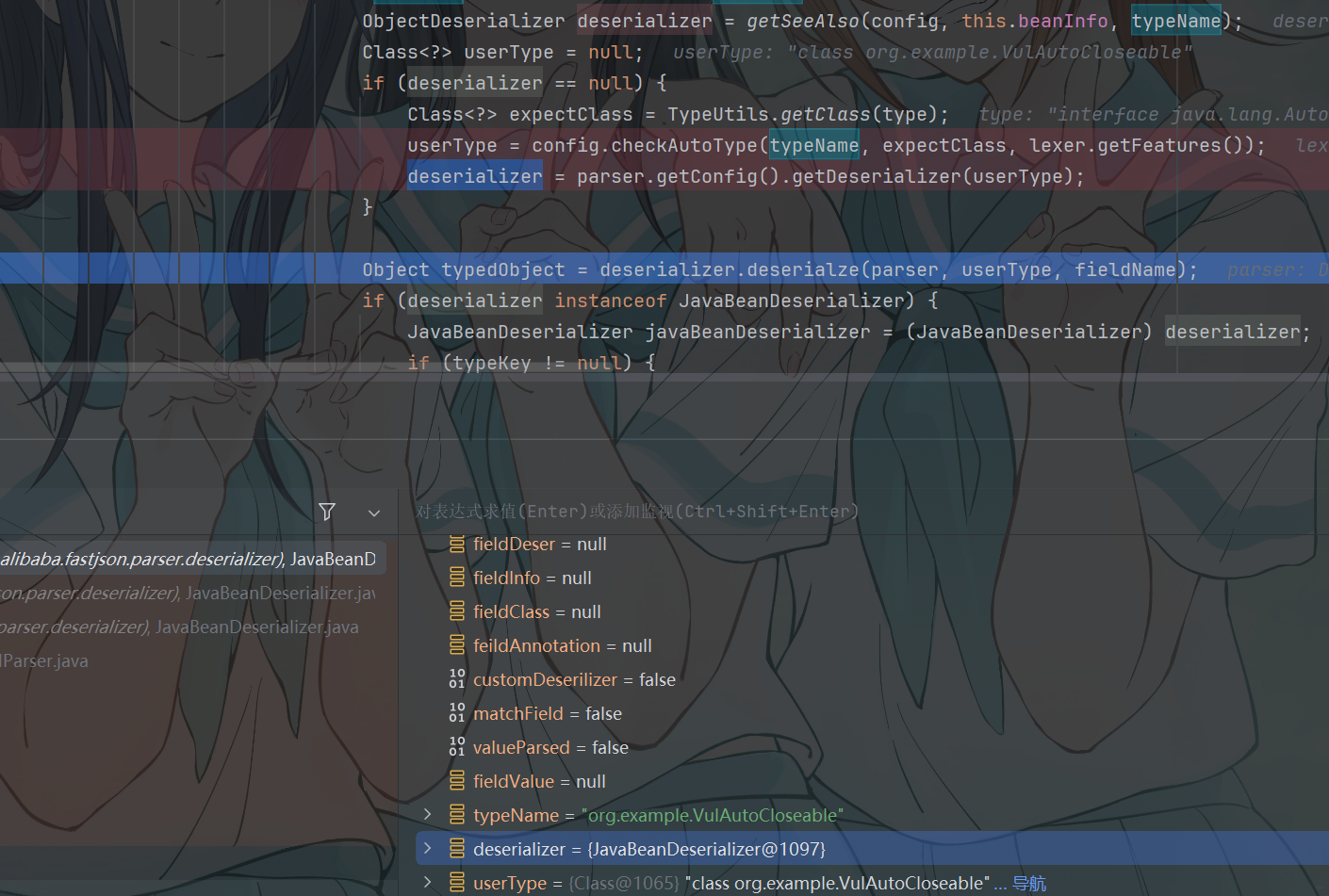Select the fieldInfo = null variable row
The width and height of the screenshot is (1329, 896).
pyautogui.click(x=872, y=578)
